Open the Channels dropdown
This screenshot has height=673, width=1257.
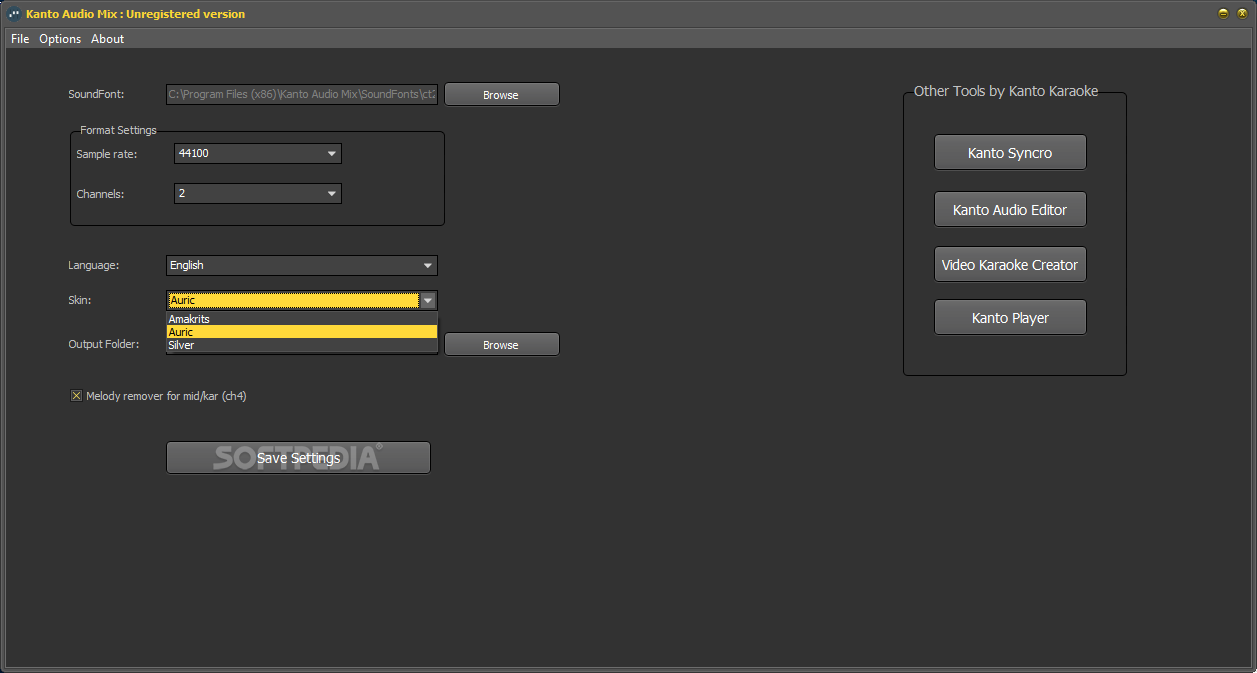coord(258,193)
